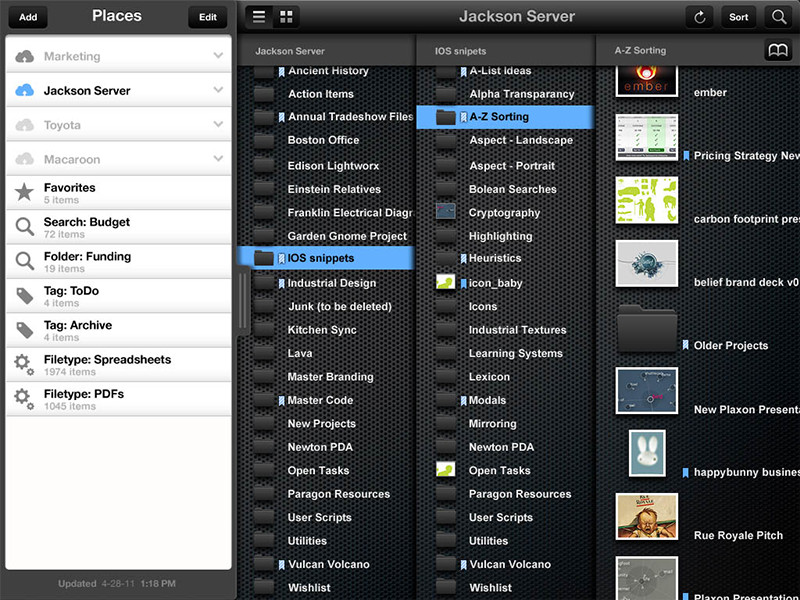Click the sidebar divider drag handle
Image resolution: width=800 pixels, height=600 pixels.
click(239, 300)
